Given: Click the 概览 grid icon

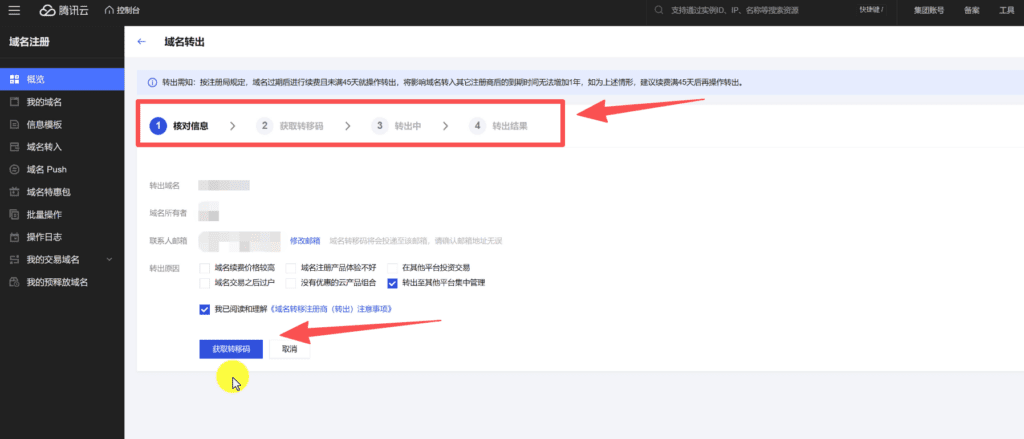Looking at the screenshot, I should [x=14, y=79].
